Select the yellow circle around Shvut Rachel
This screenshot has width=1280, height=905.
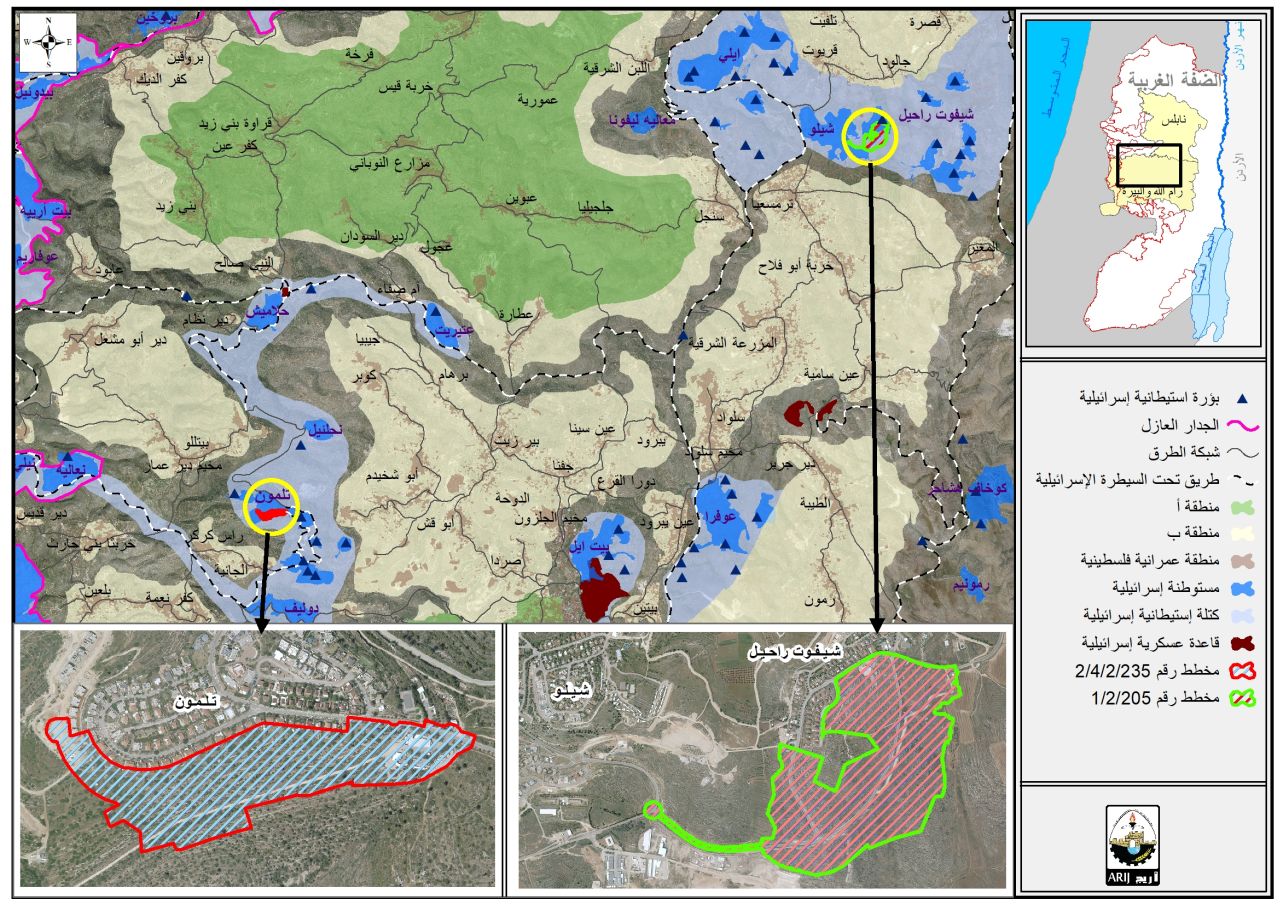869,136
